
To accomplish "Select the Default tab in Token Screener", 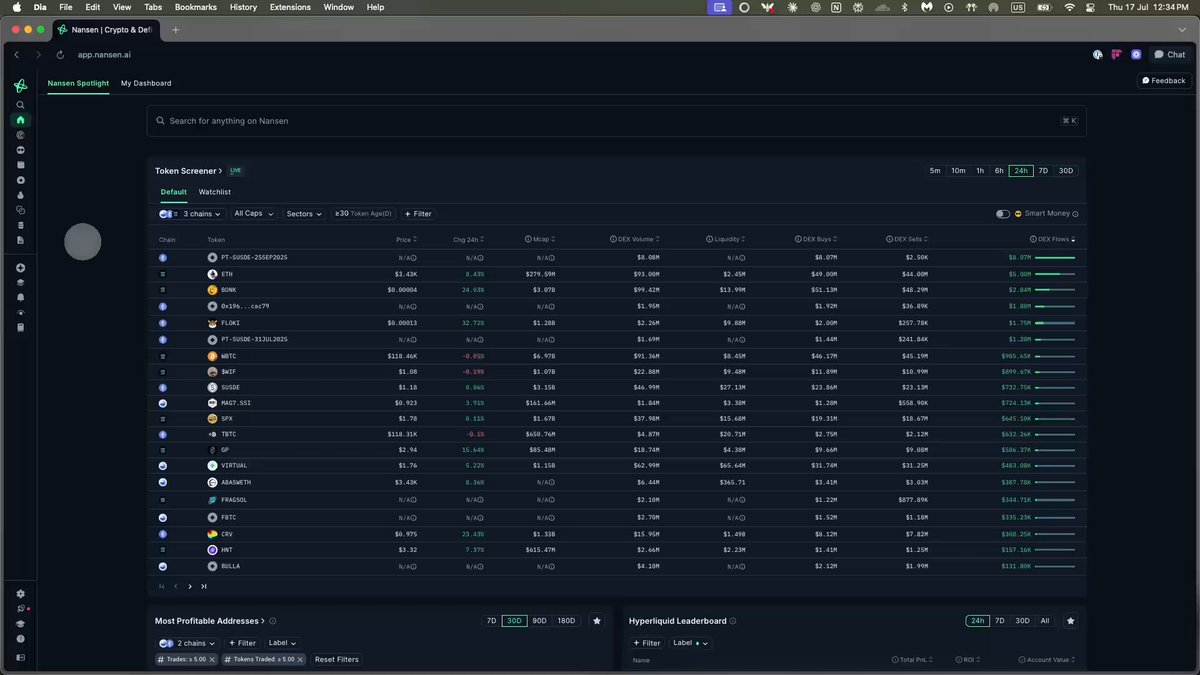I will 174,192.
